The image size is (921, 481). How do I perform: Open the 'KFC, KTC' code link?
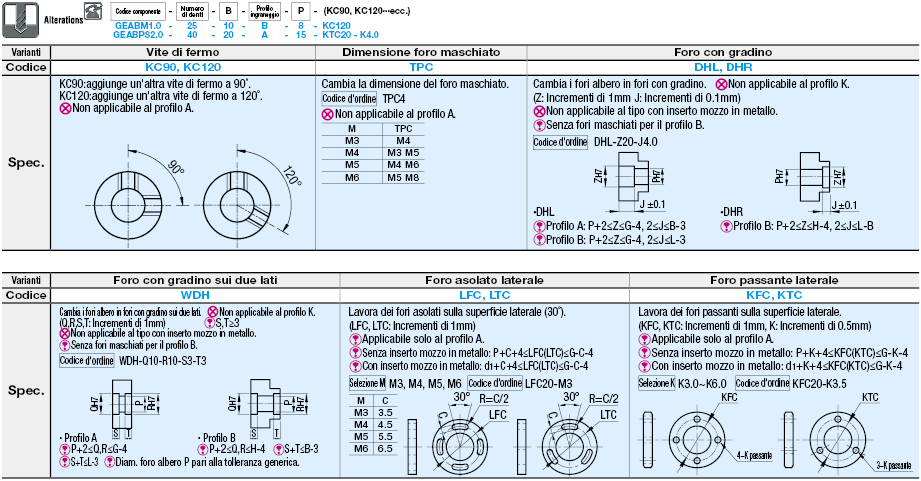tap(774, 295)
